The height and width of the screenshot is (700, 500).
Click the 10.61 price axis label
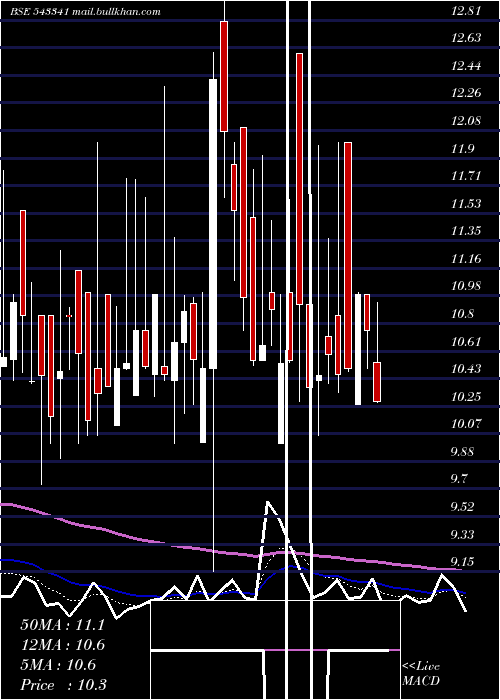point(466,342)
